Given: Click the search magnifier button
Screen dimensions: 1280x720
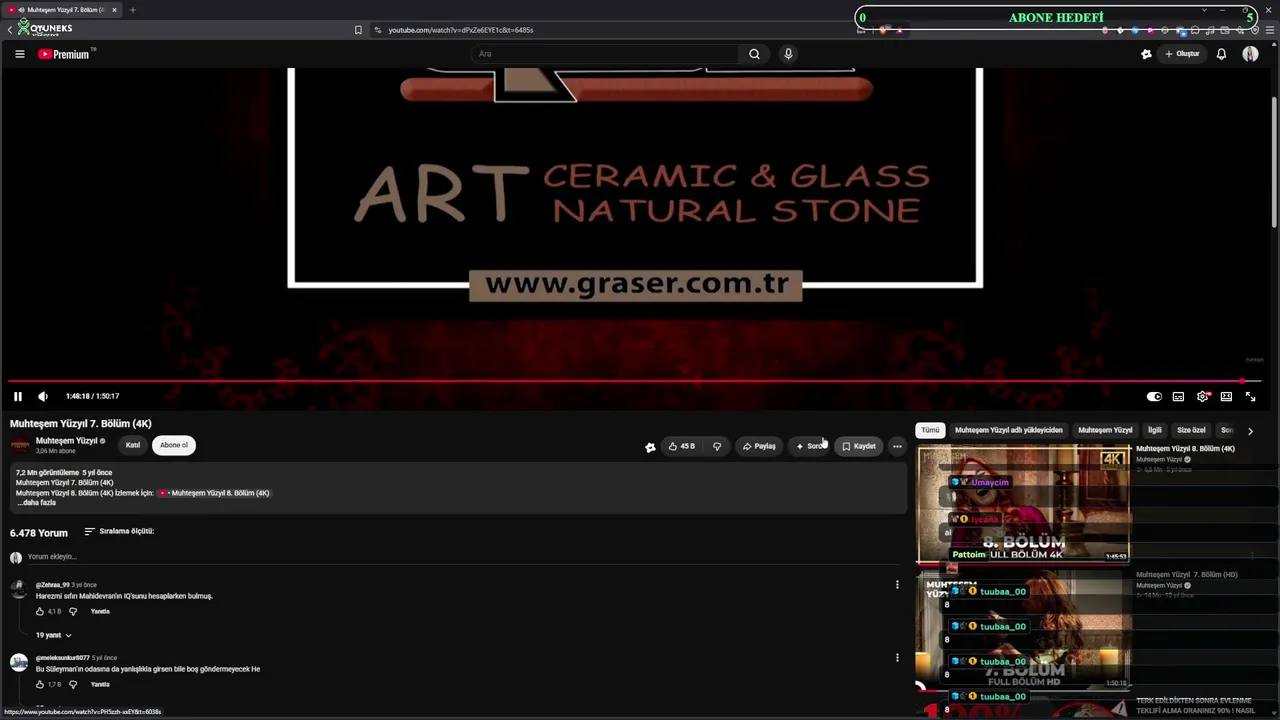Looking at the screenshot, I should (x=754, y=54).
